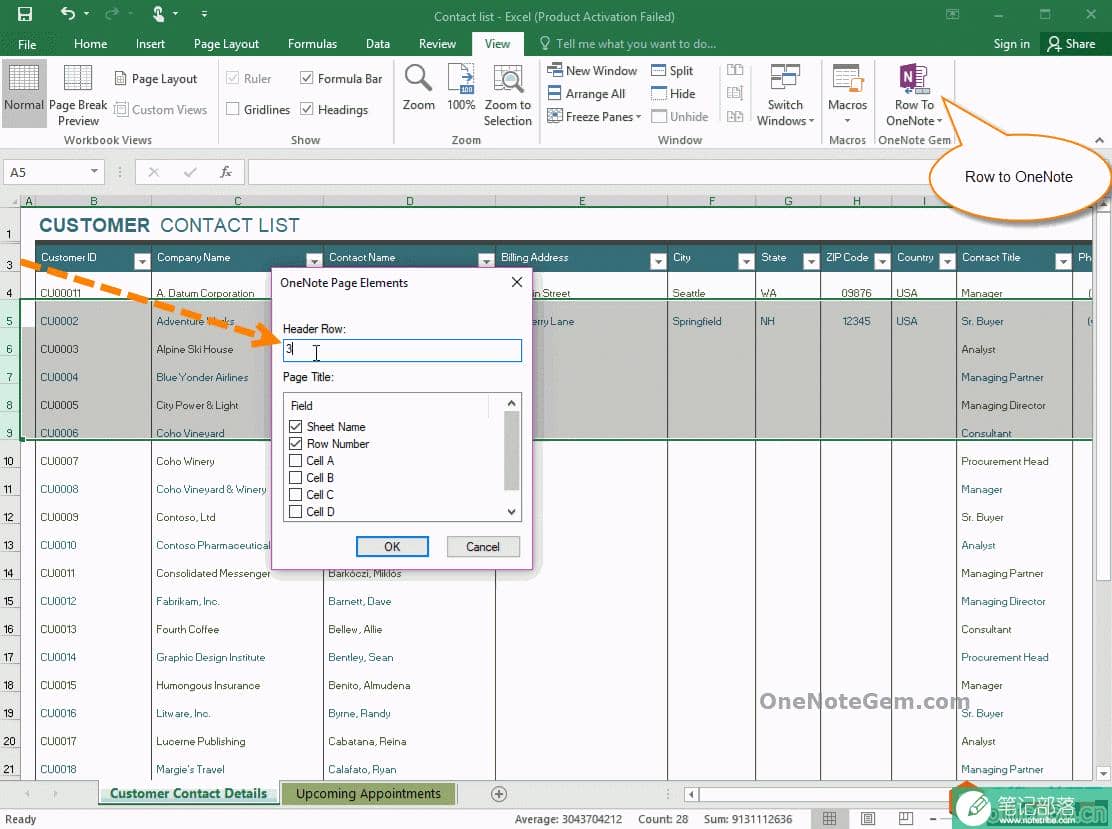Click the Share icon button

click(1072, 44)
